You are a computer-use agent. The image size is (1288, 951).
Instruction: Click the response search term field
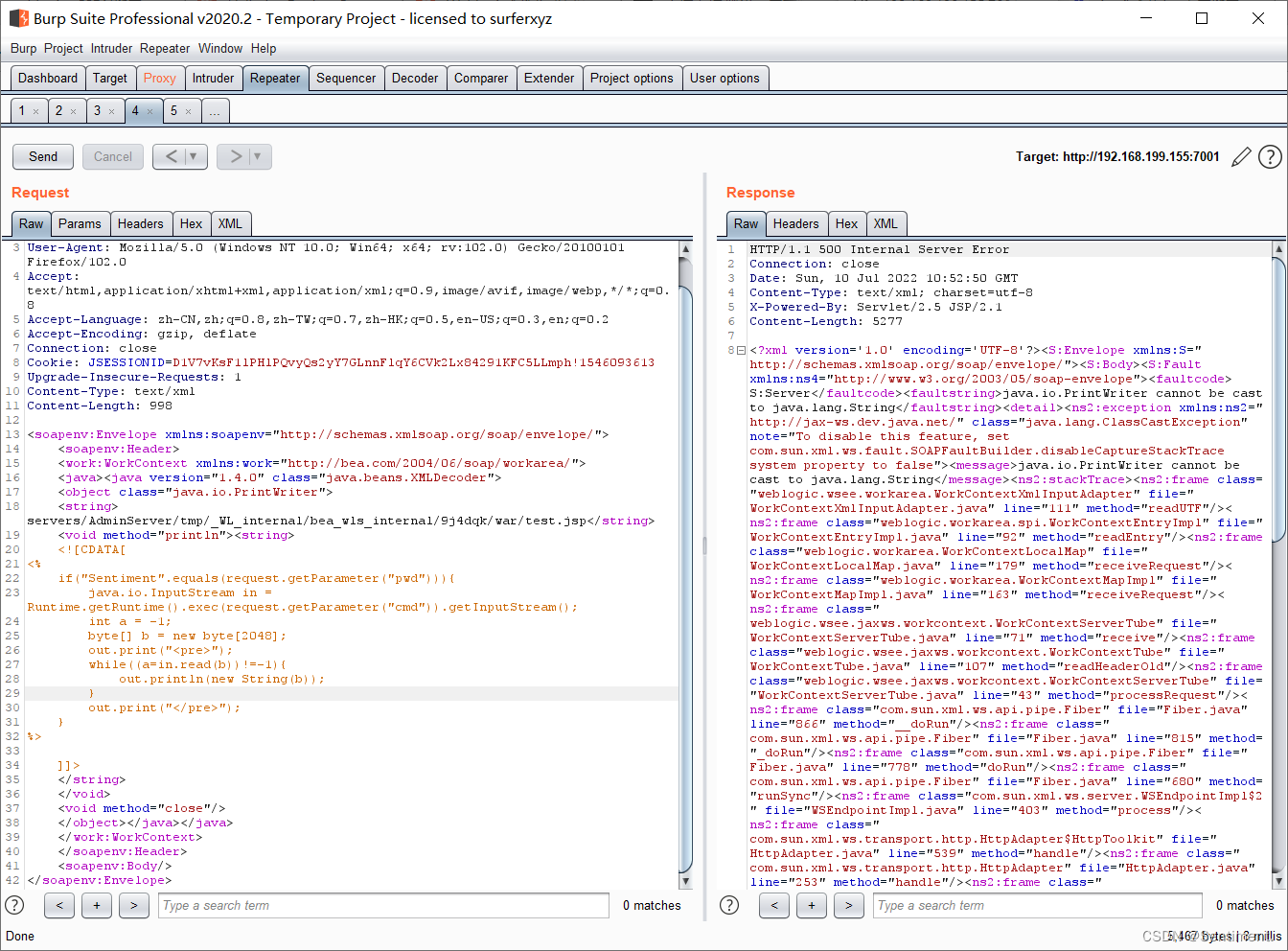point(1037,905)
